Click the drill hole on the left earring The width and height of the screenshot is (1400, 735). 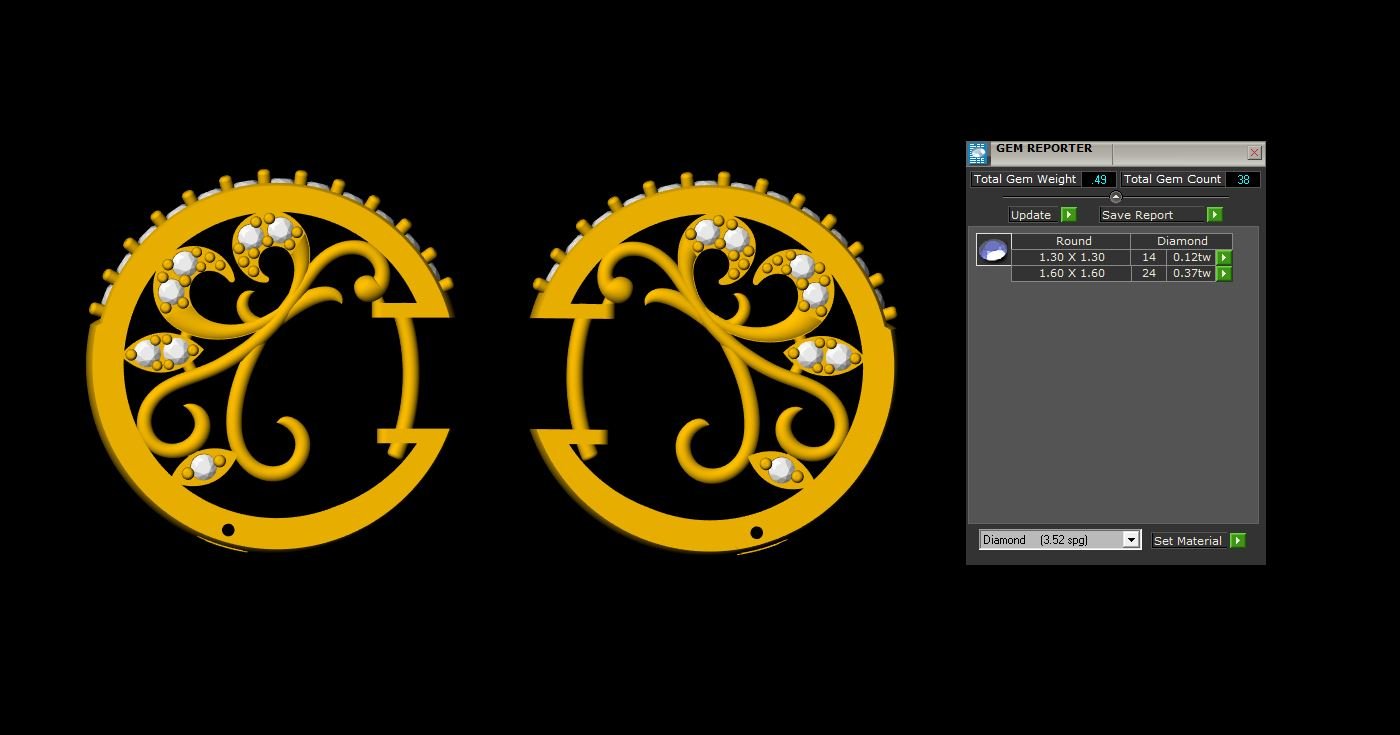tap(228, 530)
